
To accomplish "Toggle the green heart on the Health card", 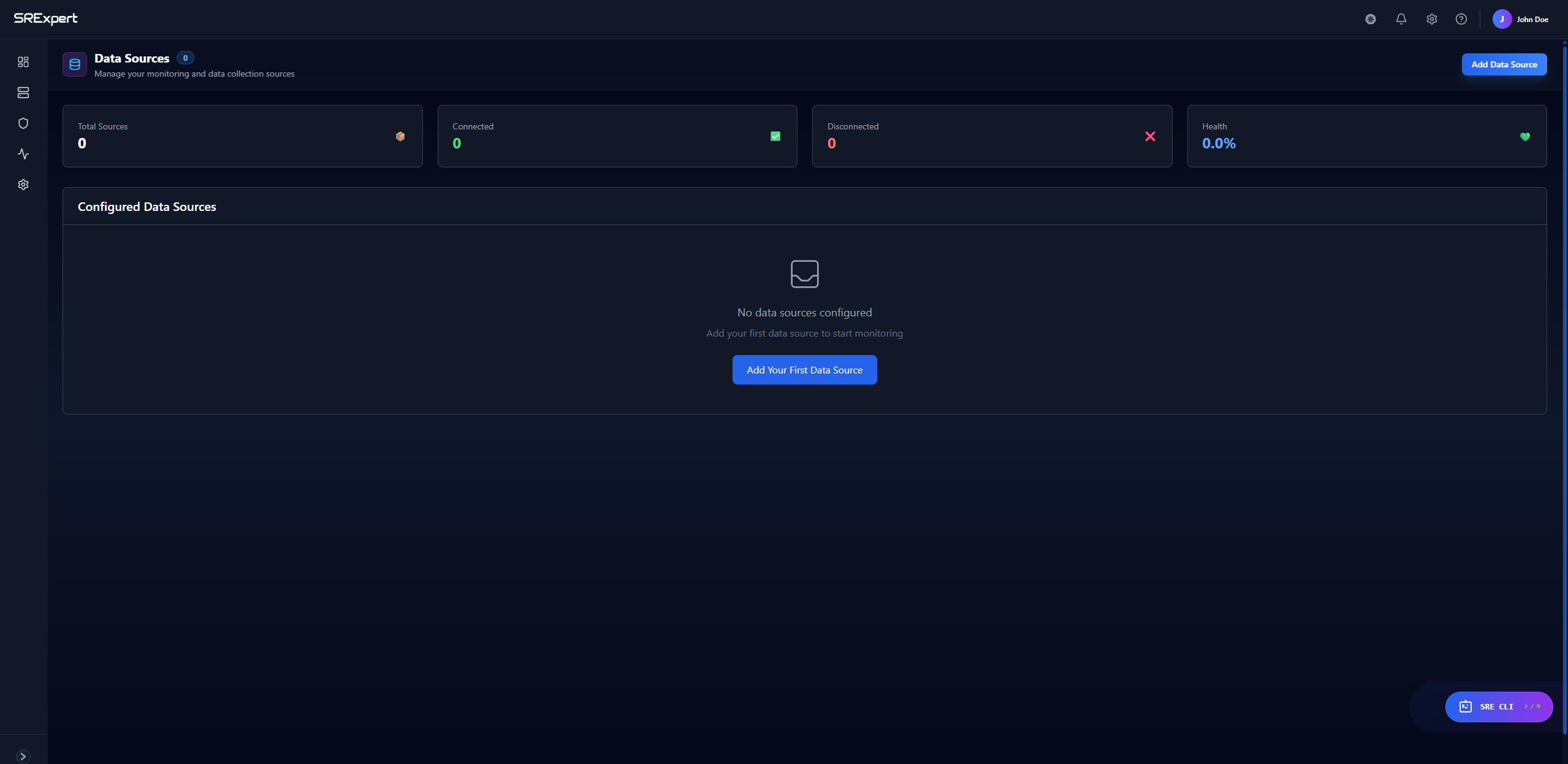I will (1525, 136).
